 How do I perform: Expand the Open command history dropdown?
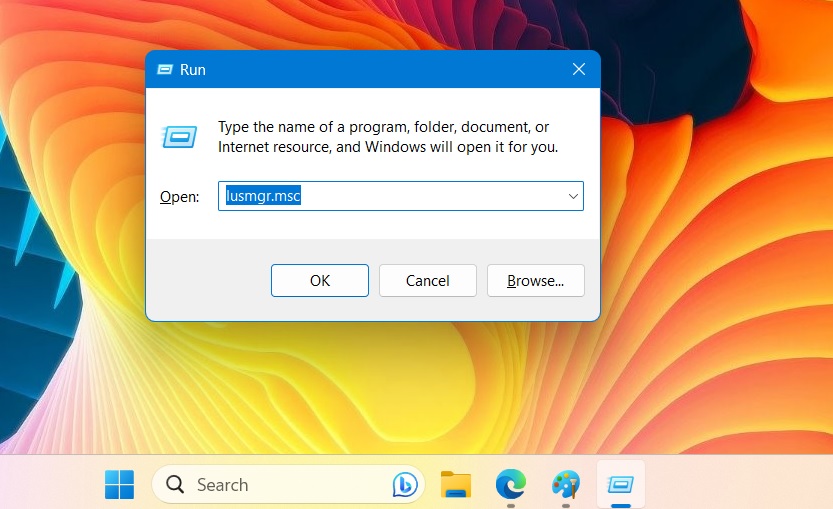point(573,196)
